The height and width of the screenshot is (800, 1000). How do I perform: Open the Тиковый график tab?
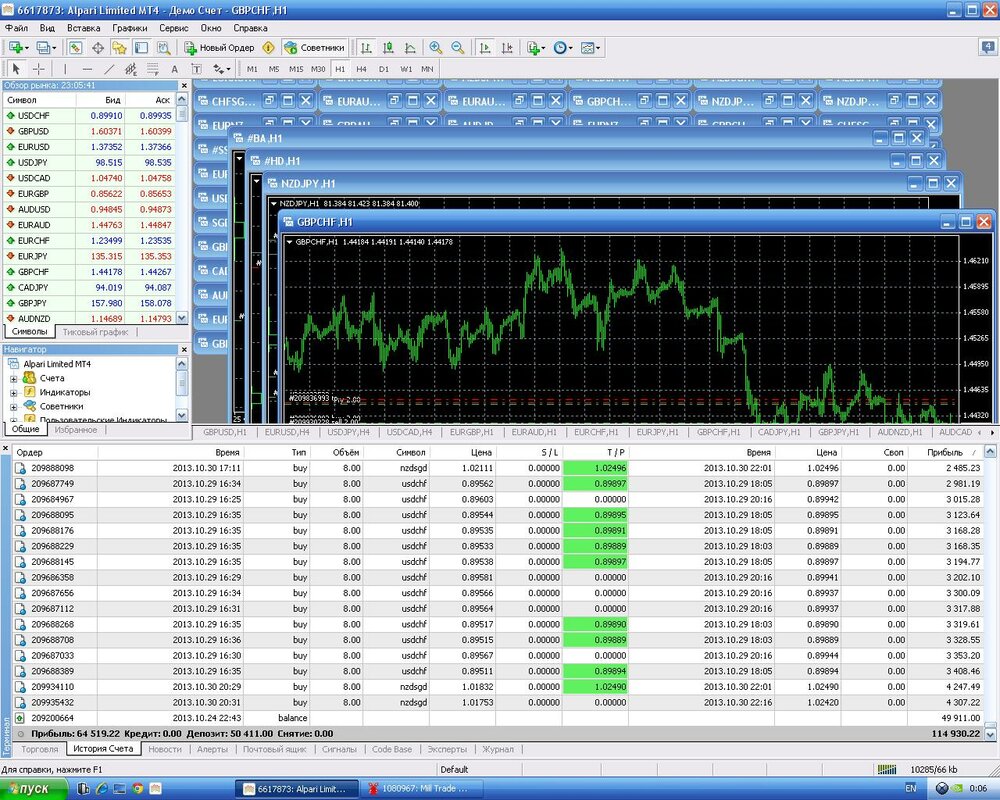point(94,332)
